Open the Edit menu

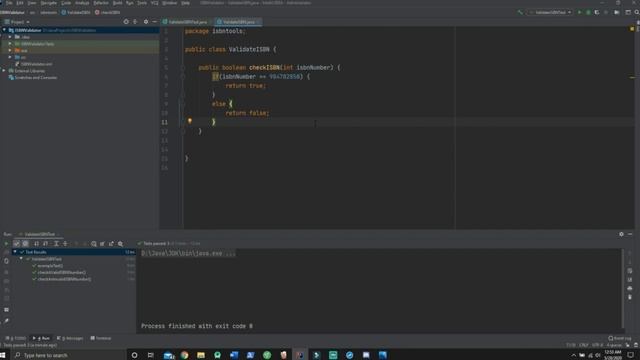(x=20, y=3)
